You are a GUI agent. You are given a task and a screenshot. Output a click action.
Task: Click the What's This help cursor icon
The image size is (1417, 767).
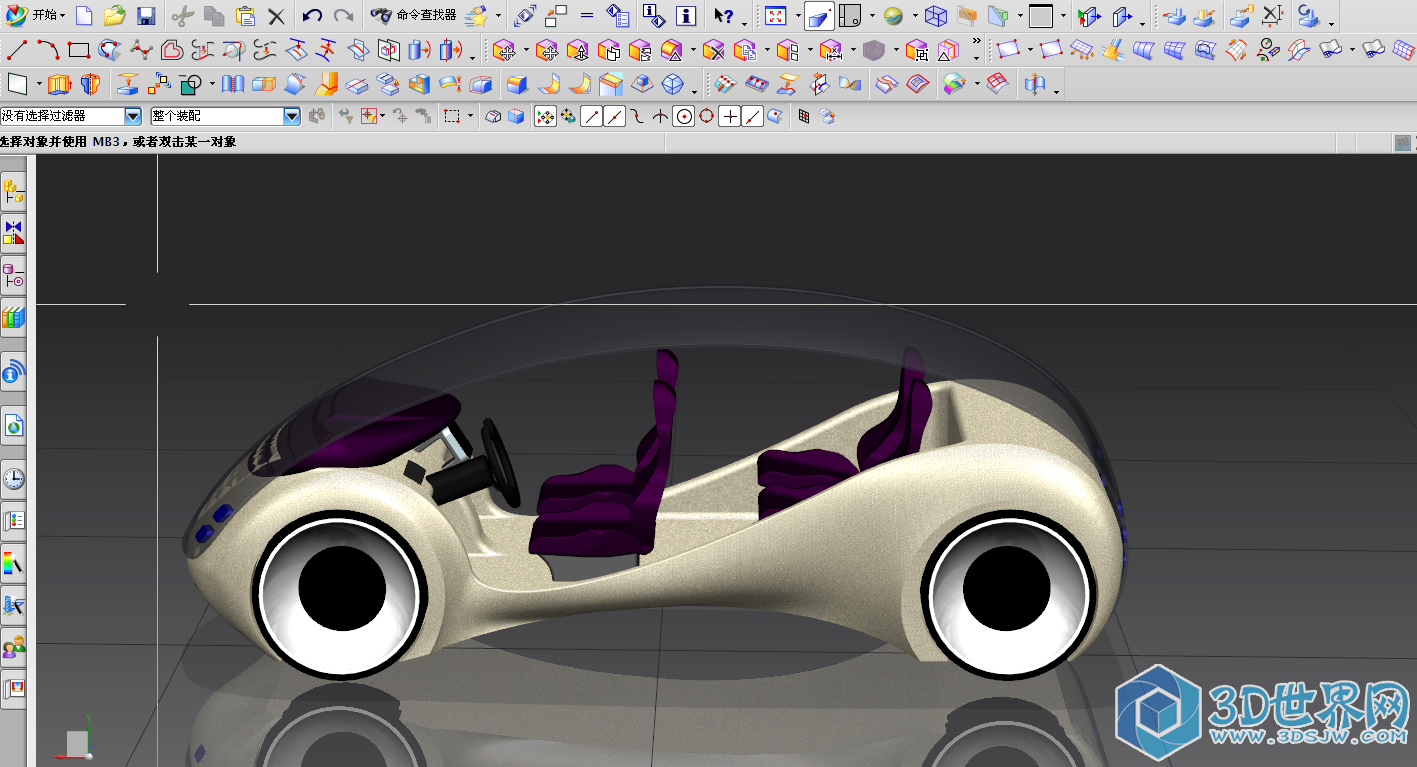tap(724, 16)
